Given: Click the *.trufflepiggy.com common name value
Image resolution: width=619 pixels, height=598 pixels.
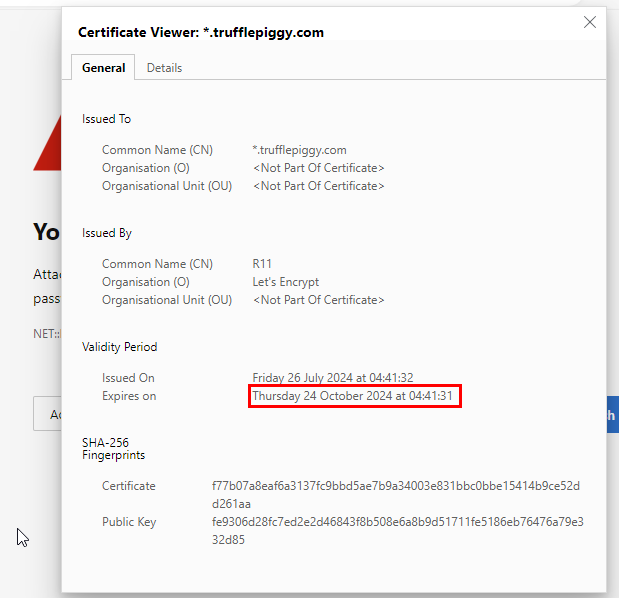Looking at the screenshot, I should (x=299, y=150).
